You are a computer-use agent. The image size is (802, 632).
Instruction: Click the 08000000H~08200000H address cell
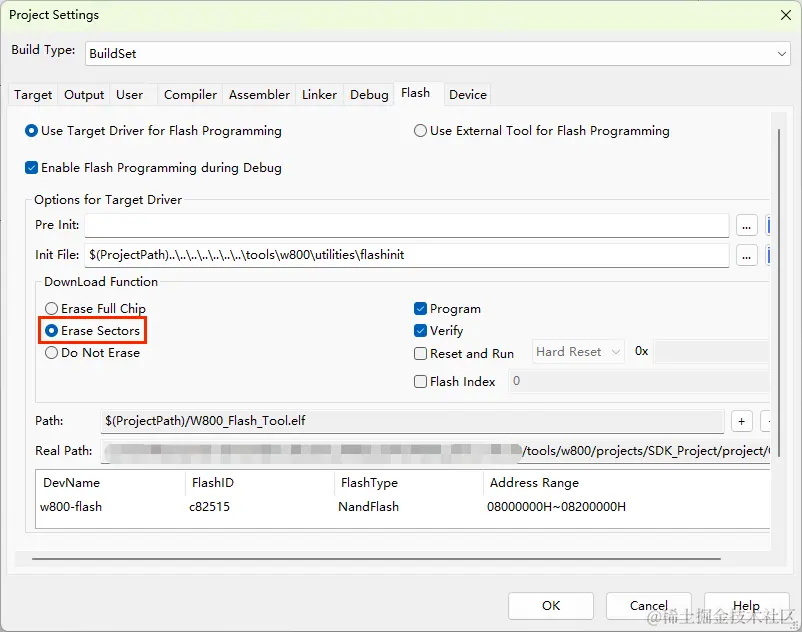tap(556, 507)
